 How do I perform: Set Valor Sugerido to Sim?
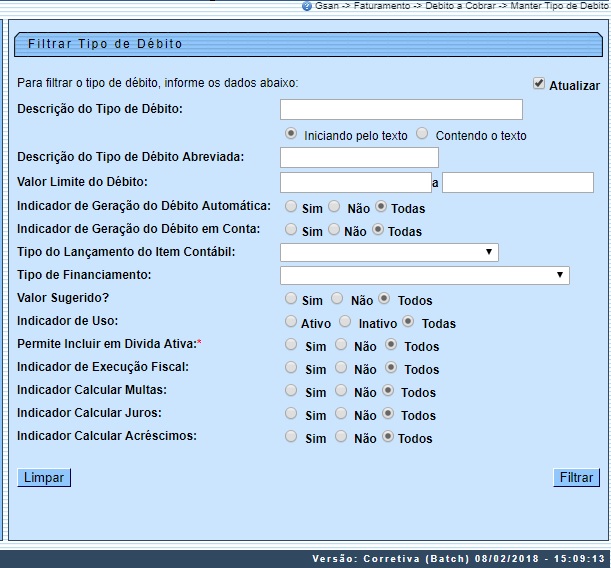tap(290, 298)
